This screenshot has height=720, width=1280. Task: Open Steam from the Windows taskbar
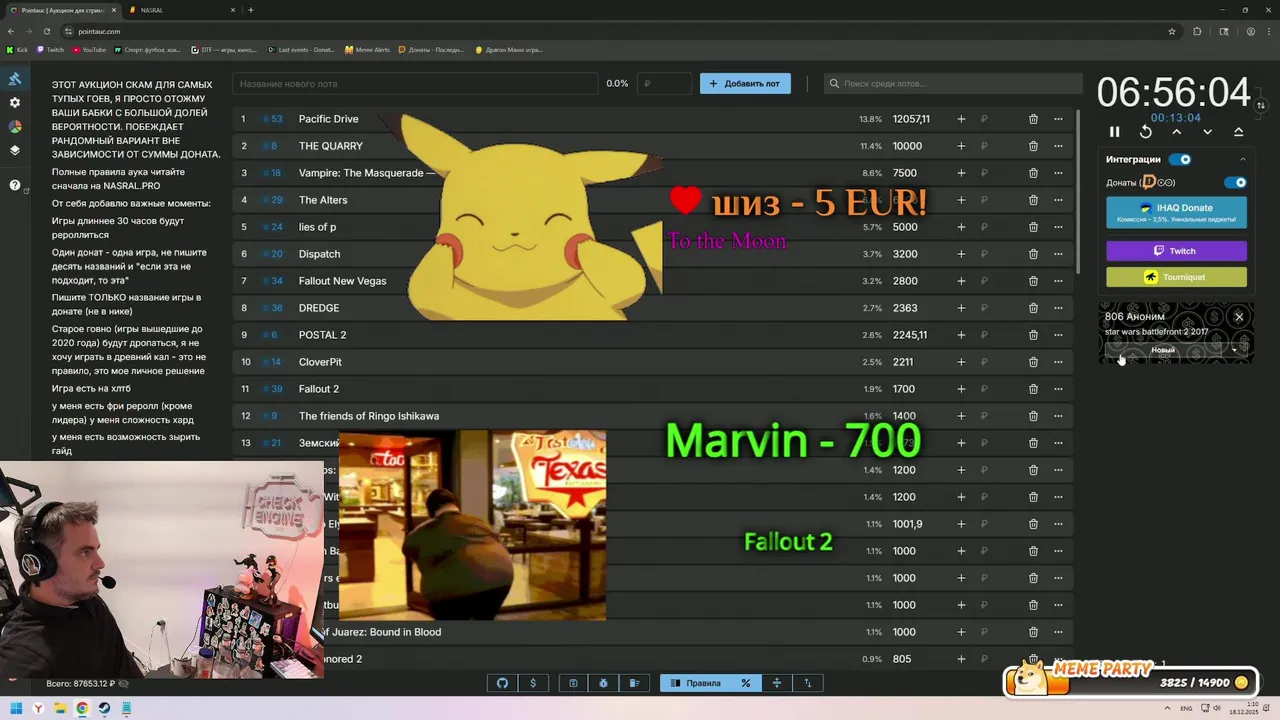click(104, 709)
